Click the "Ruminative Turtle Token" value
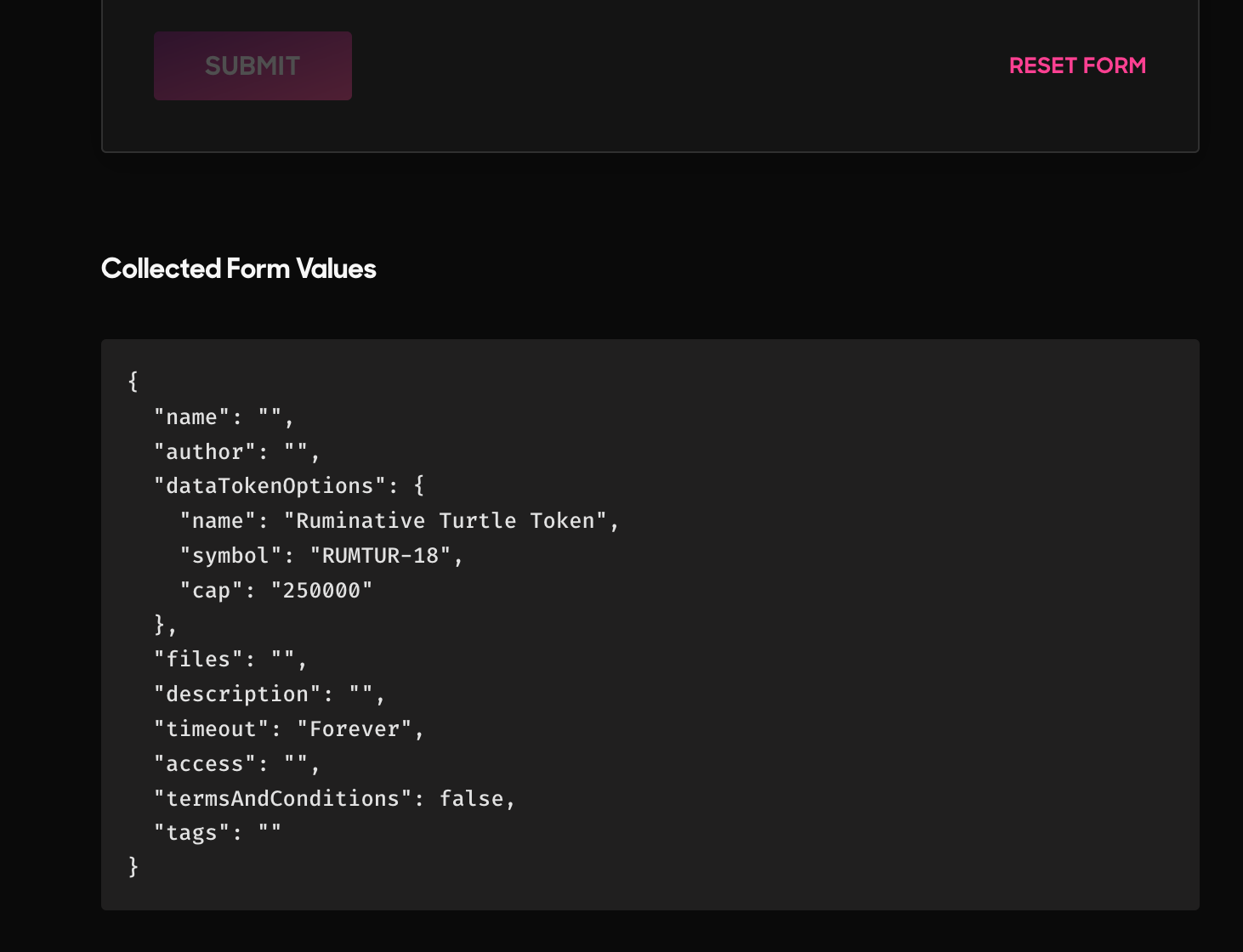 [445, 521]
